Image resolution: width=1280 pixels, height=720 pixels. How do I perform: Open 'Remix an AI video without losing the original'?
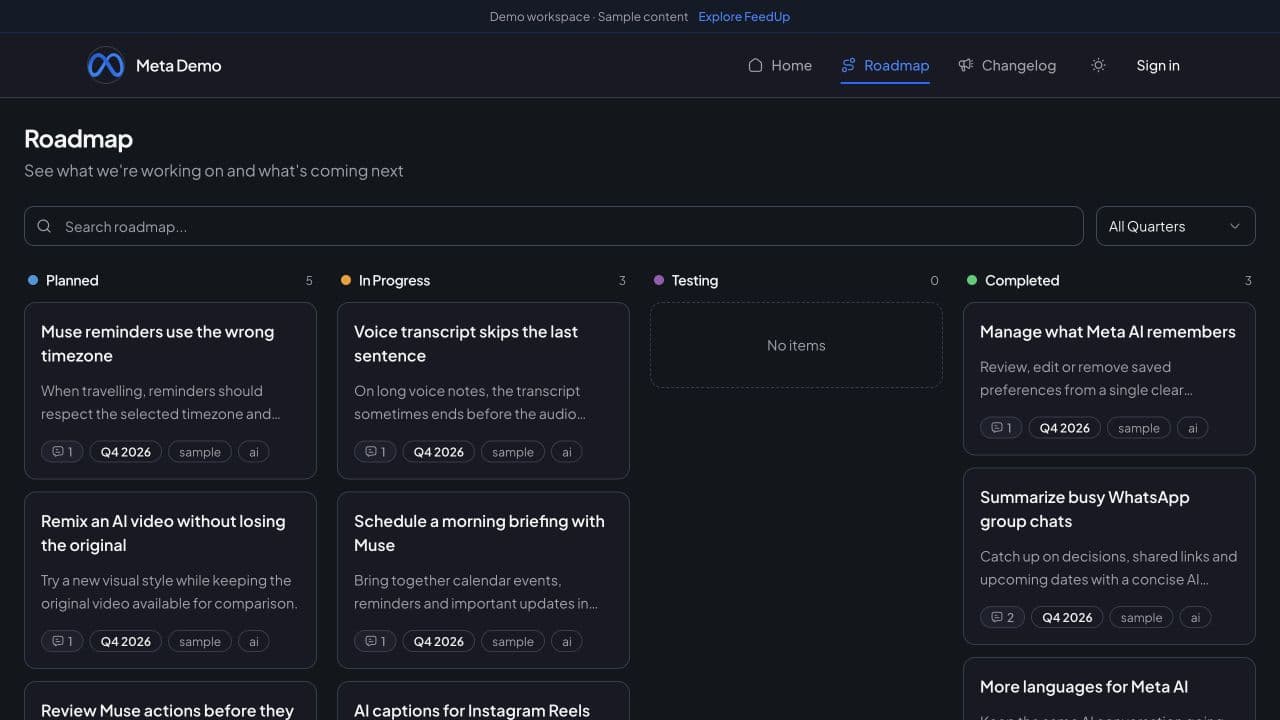pos(170,580)
